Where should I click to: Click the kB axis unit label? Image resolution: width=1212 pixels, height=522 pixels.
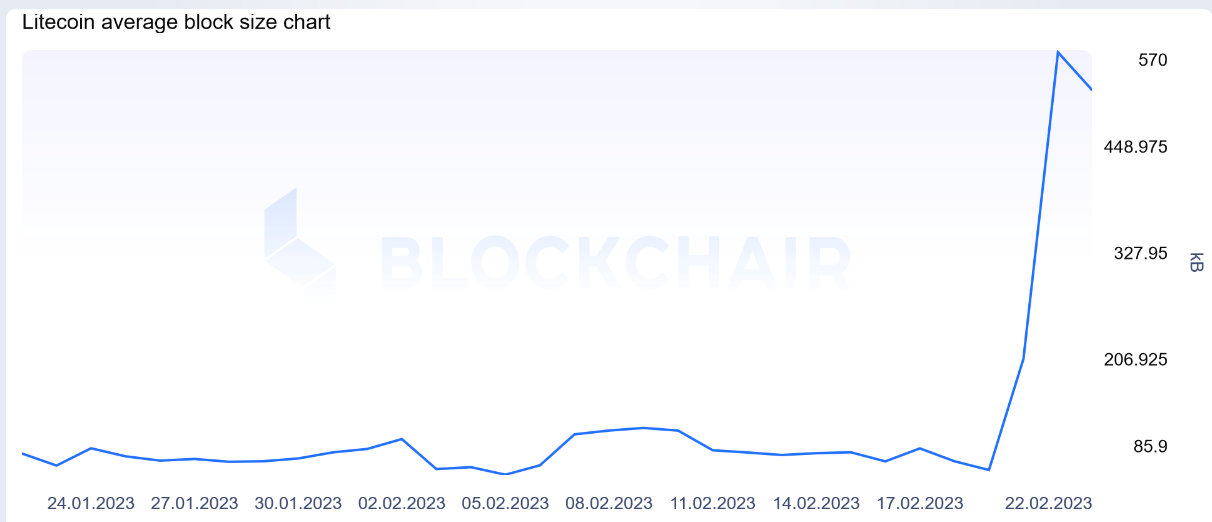1196,262
